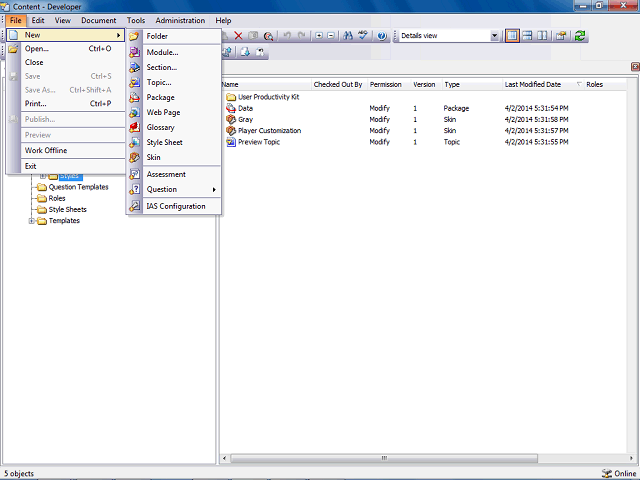Viewport: 640px width, 480px height.
Task: Click the red X delete toolbar icon
Action: (238, 36)
